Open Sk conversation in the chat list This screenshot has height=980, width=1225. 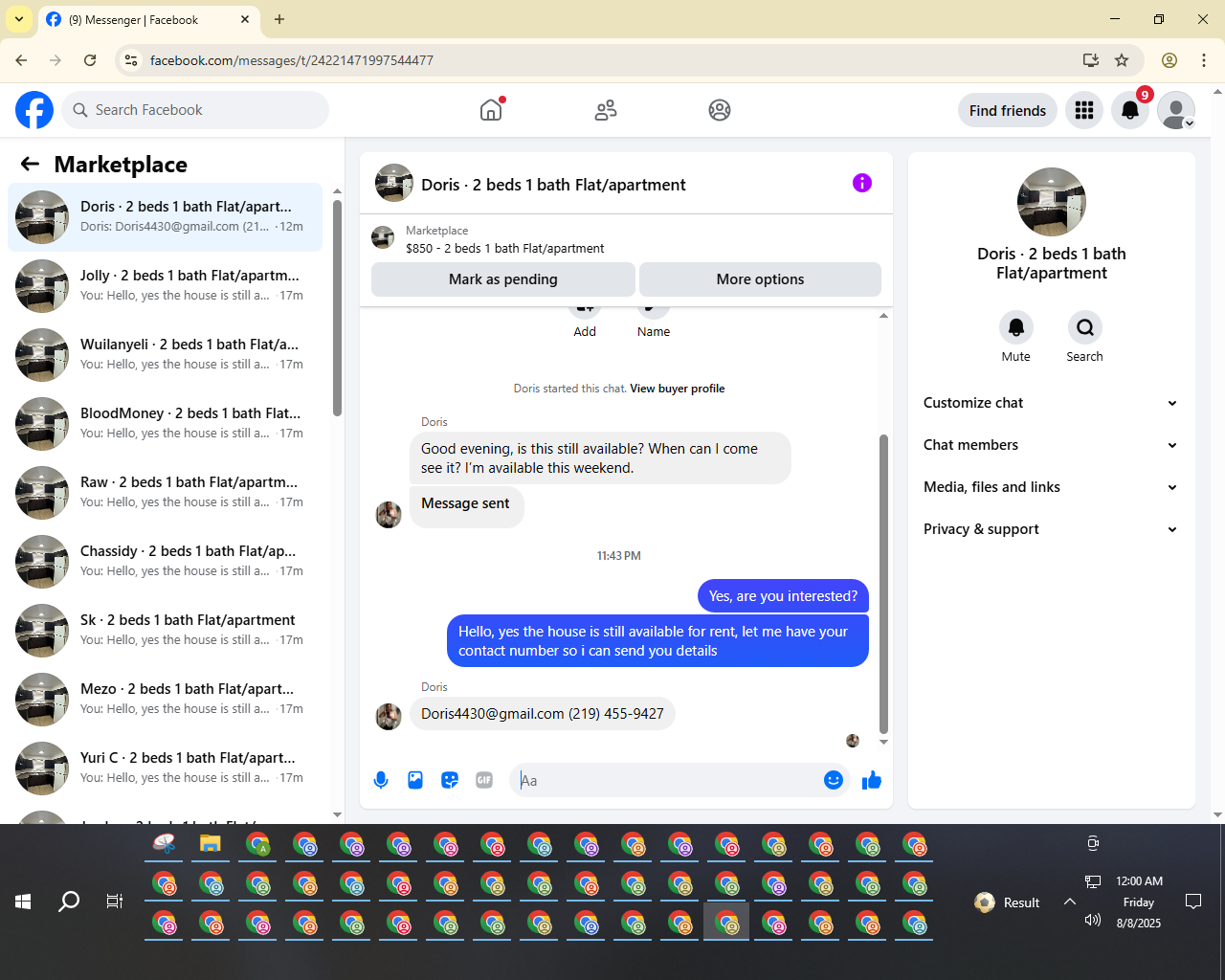click(165, 631)
